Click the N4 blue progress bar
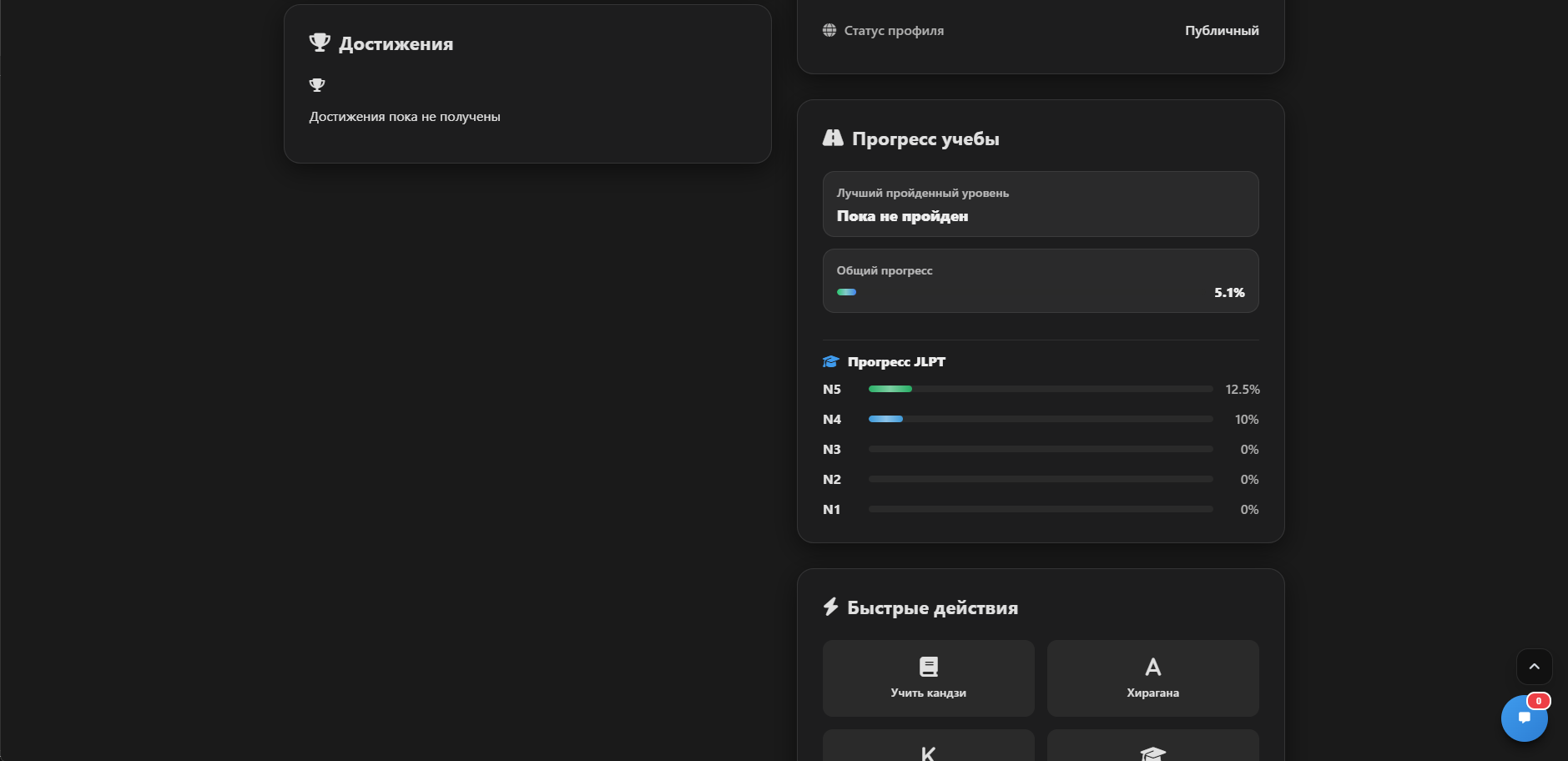Screen dimensions: 1568x761 pos(885,420)
